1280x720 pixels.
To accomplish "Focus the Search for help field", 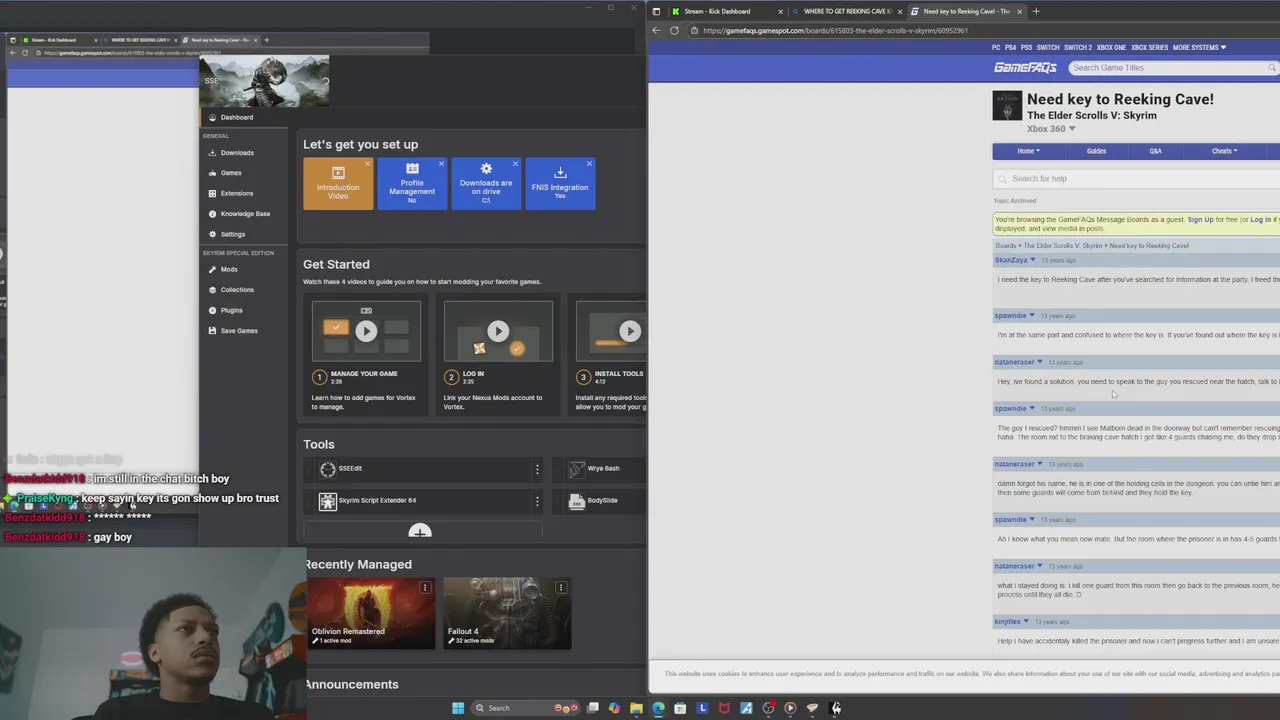I will (1138, 179).
